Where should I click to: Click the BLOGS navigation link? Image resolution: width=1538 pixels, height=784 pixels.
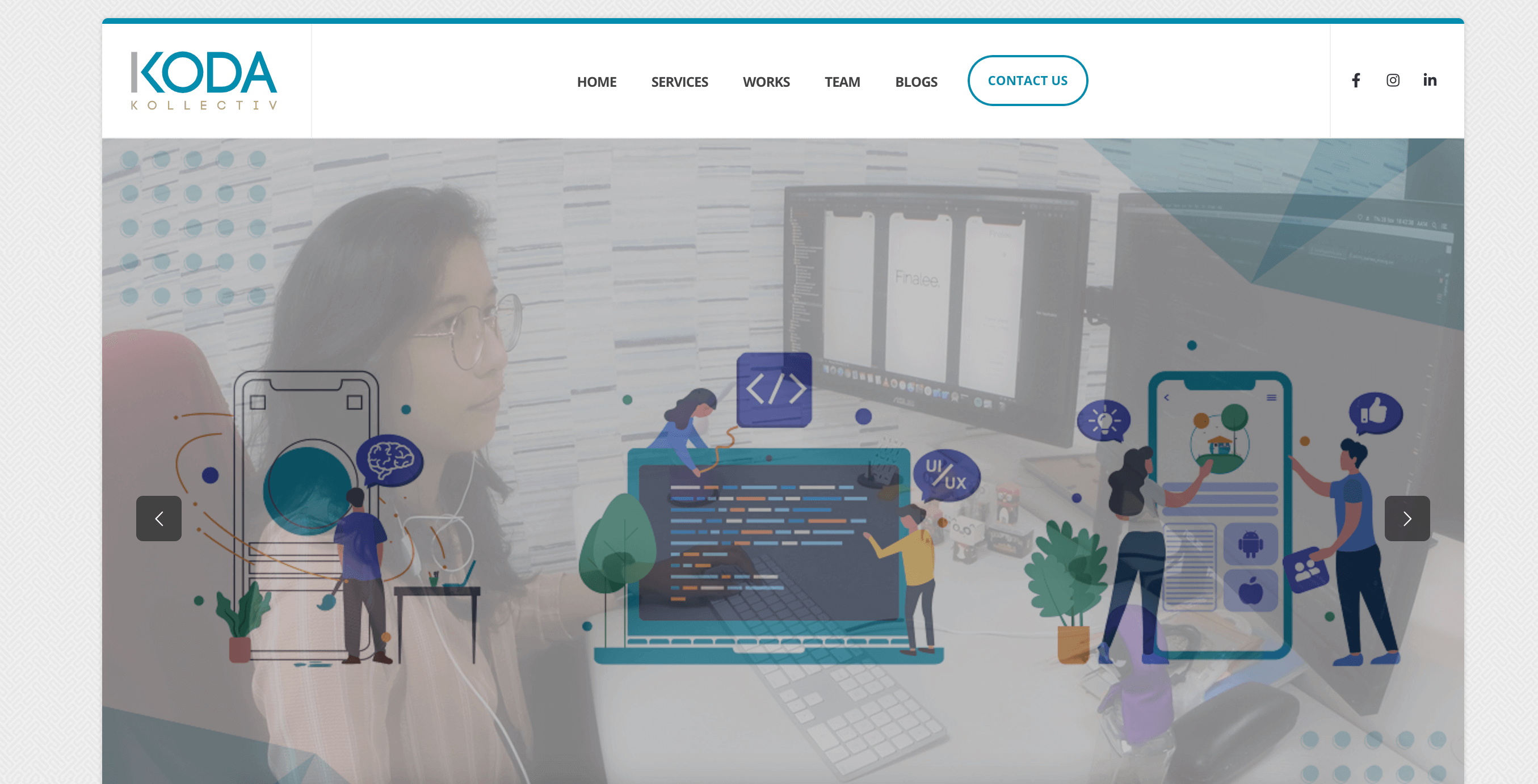pos(917,82)
